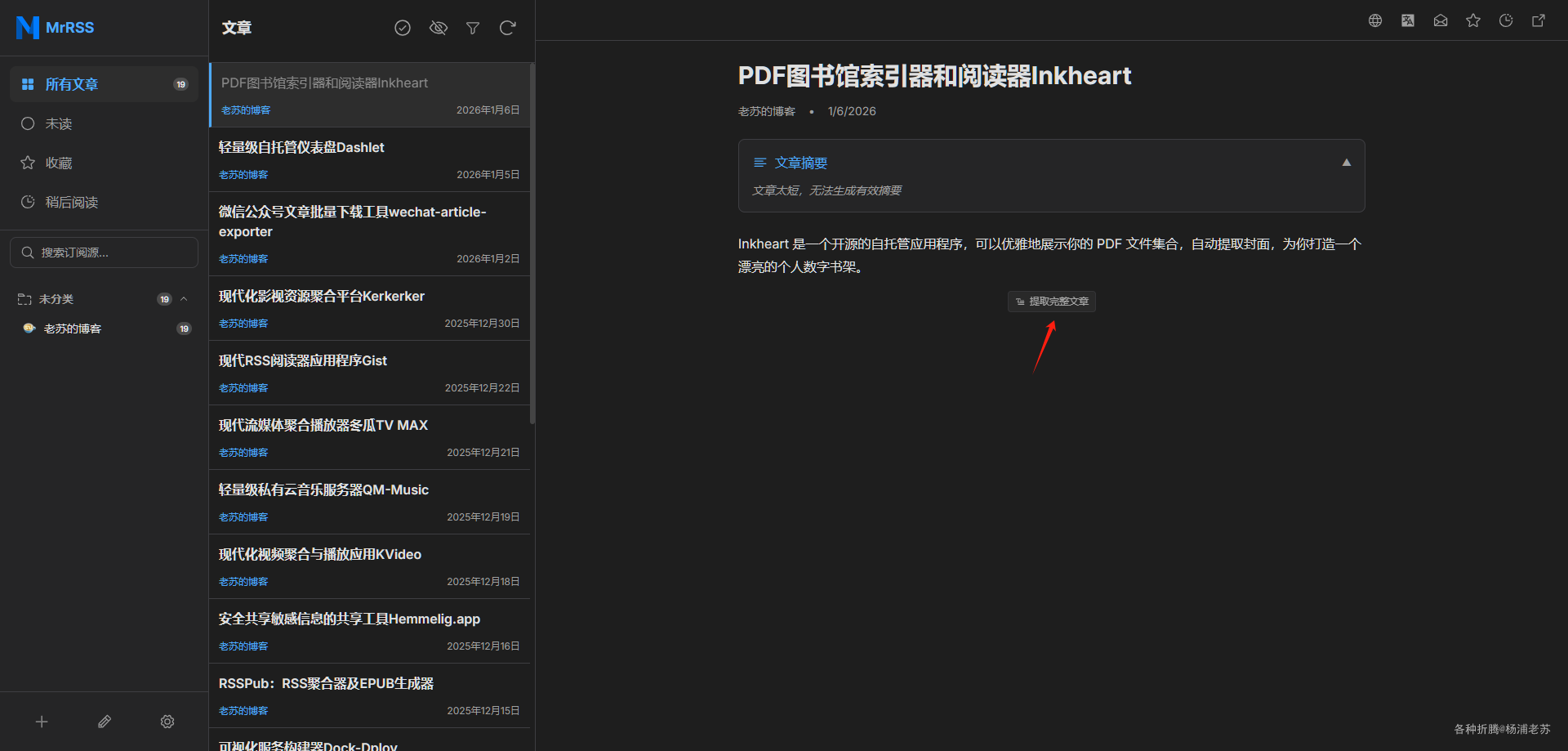Click the 老苏的博客 link in the QM-Music row
1568x751 pixels.
[x=243, y=517]
